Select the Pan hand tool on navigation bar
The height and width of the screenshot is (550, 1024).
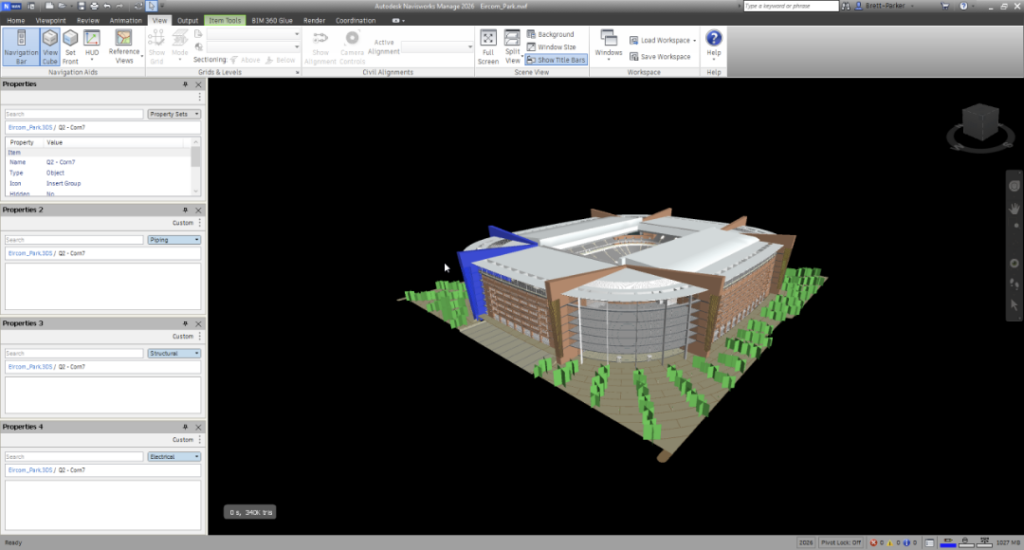coord(1014,208)
